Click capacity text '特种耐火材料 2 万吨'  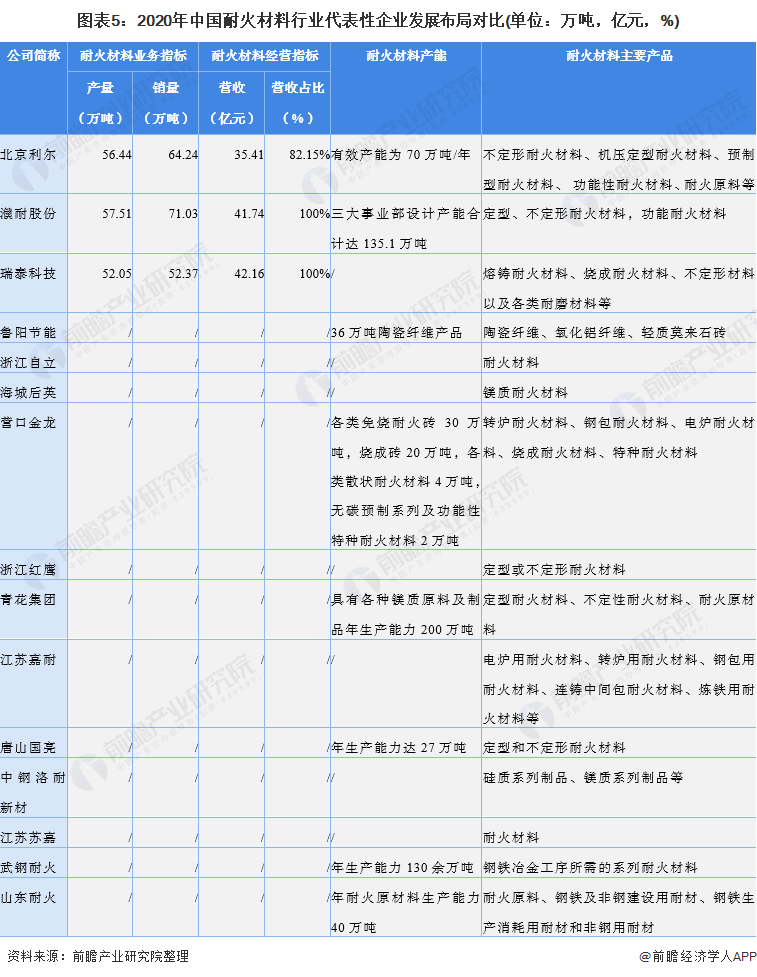point(394,541)
